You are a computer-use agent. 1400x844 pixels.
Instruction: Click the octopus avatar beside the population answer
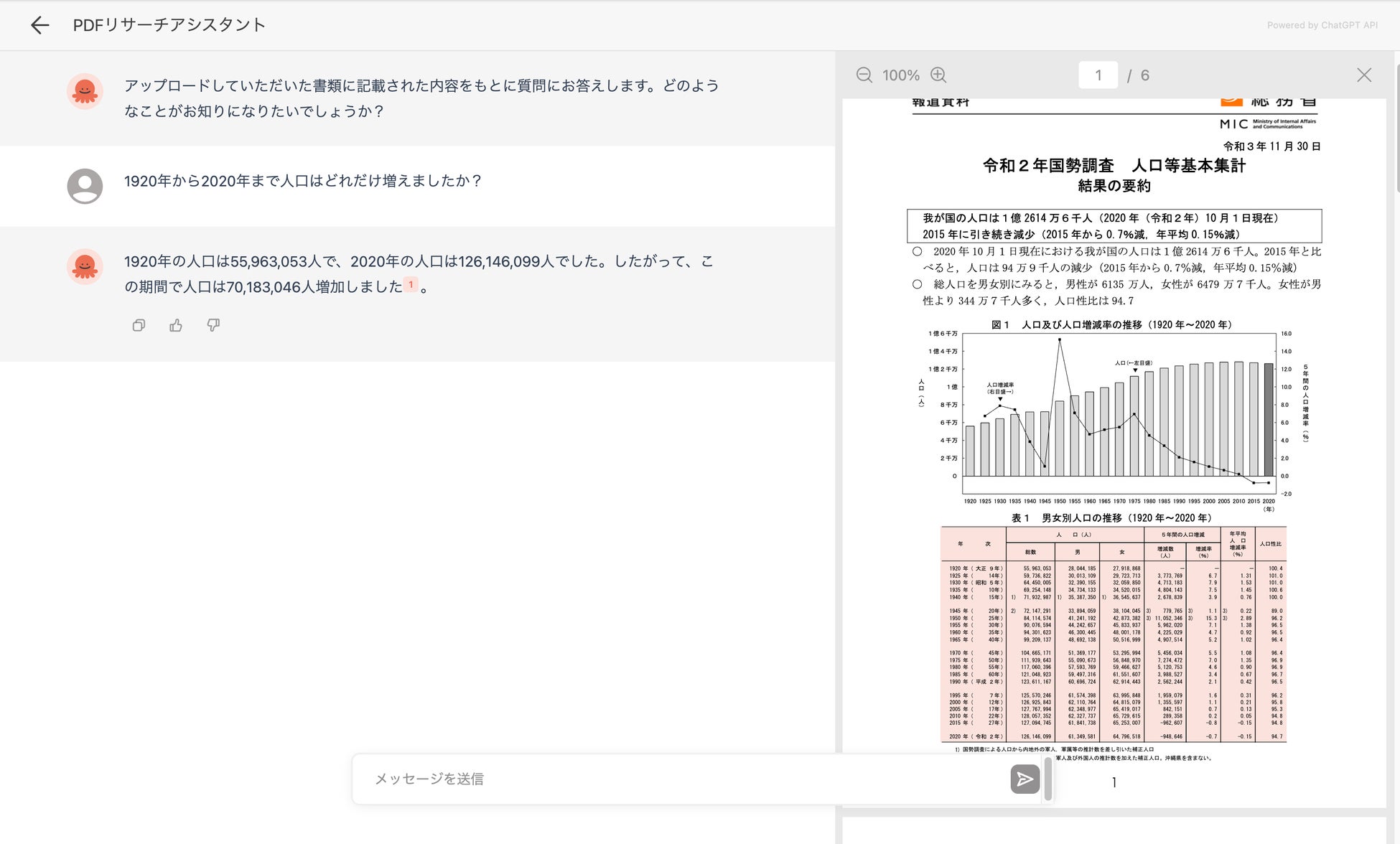85,266
